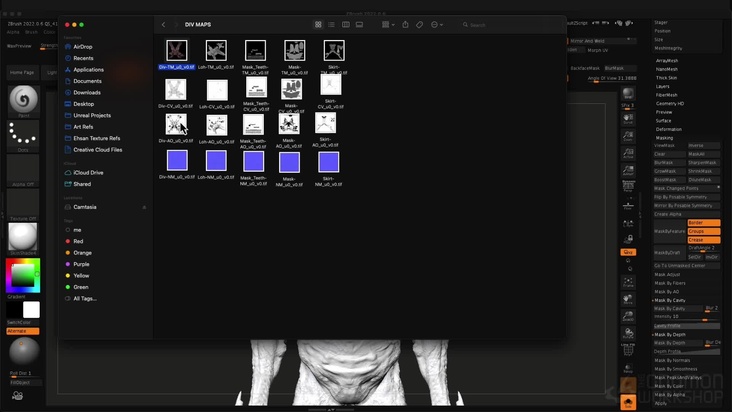Open Applications in the Finder sidebar
This screenshot has height=412, width=732.
click(88, 70)
